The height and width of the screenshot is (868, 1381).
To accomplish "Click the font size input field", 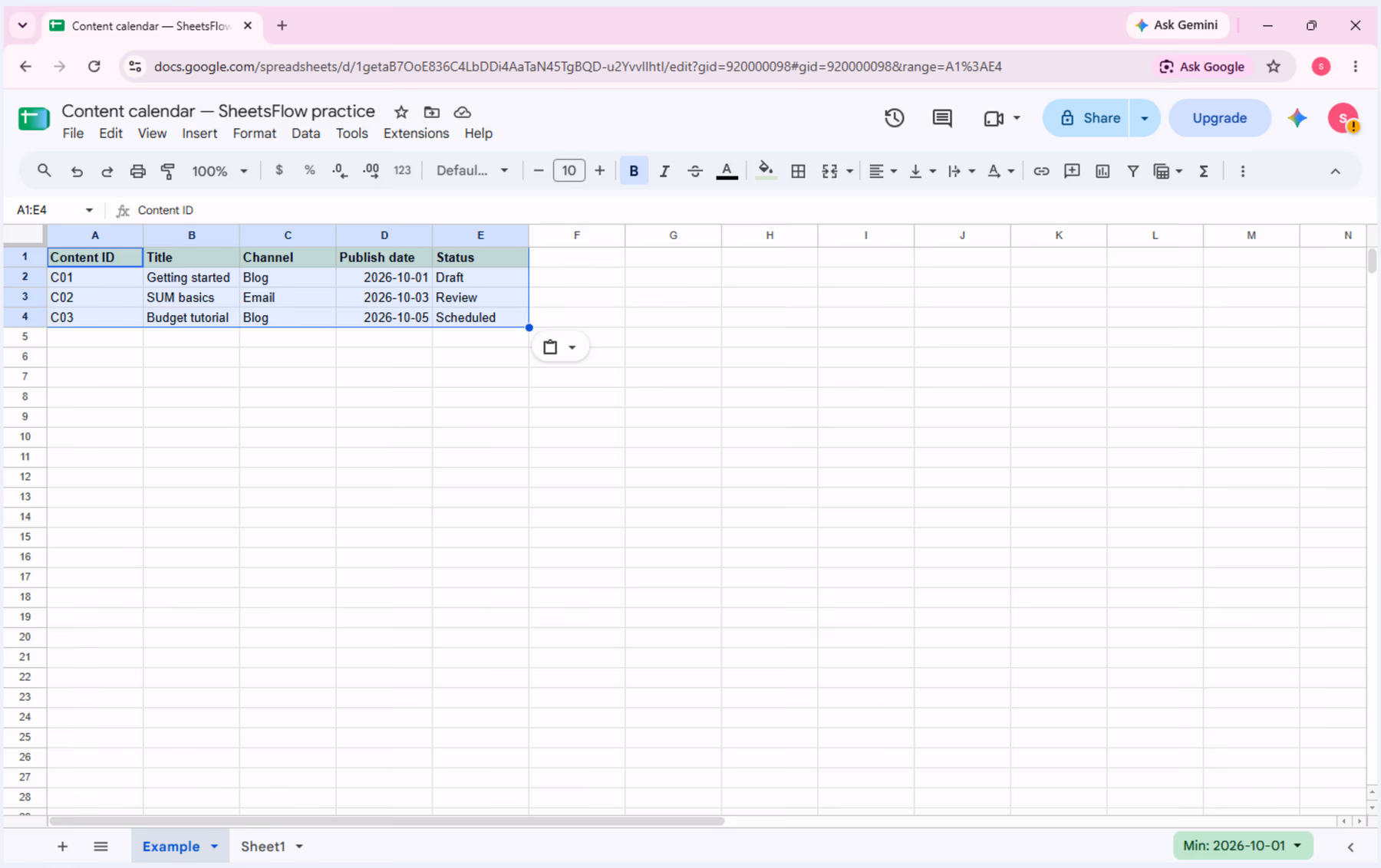I will tap(569, 170).
